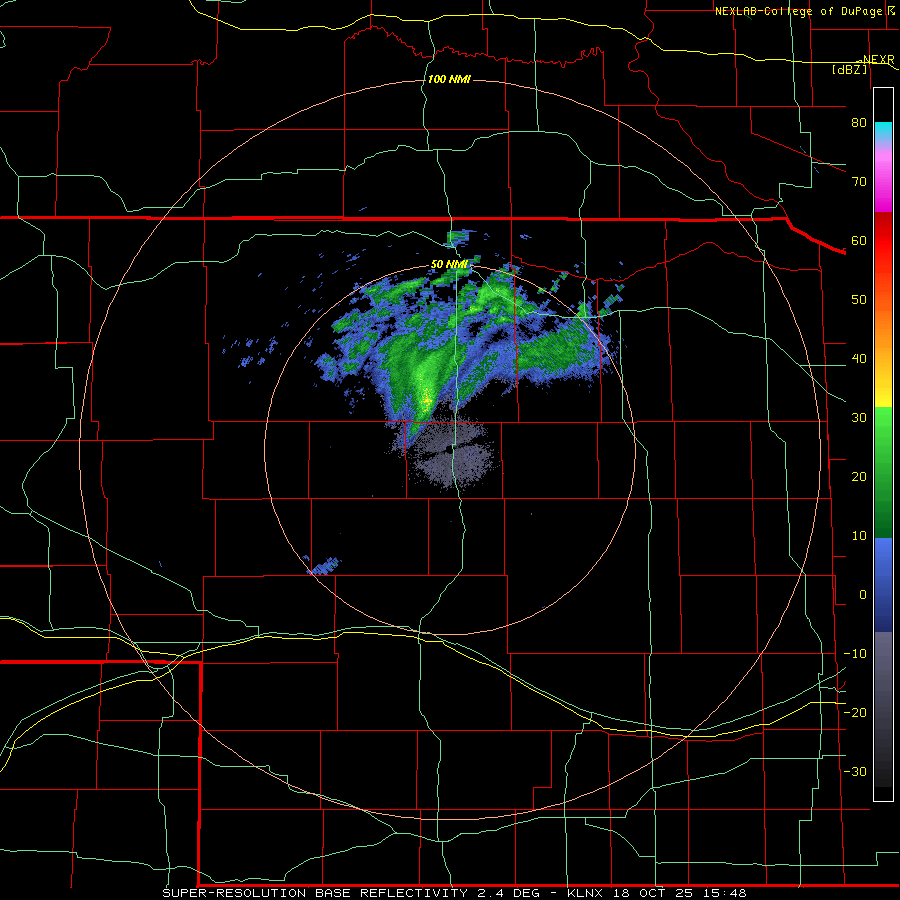Click the [dBZ] units label
The height and width of the screenshot is (900, 900).
click(x=849, y=69)
